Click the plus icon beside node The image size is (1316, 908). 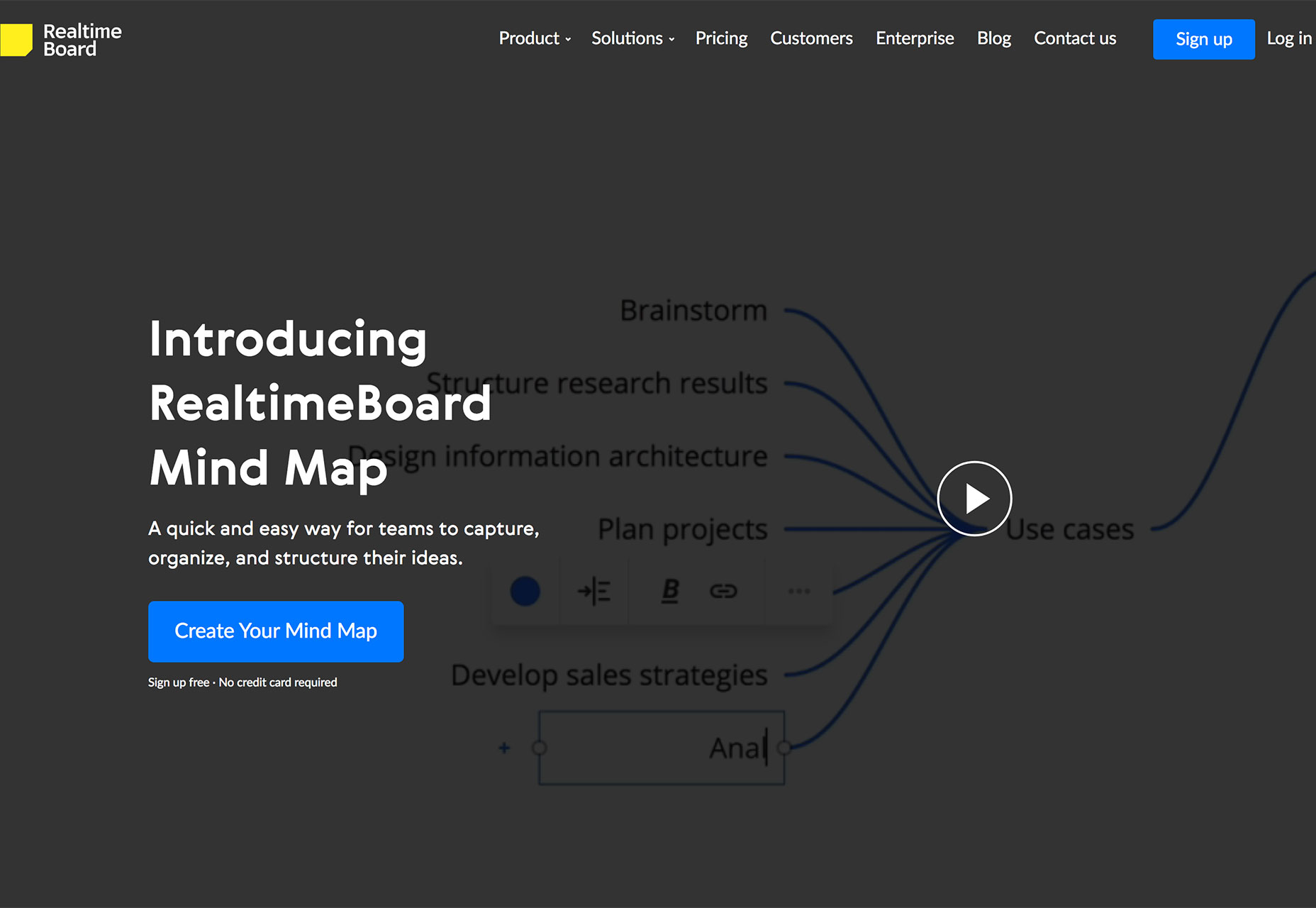coord(504,748)
